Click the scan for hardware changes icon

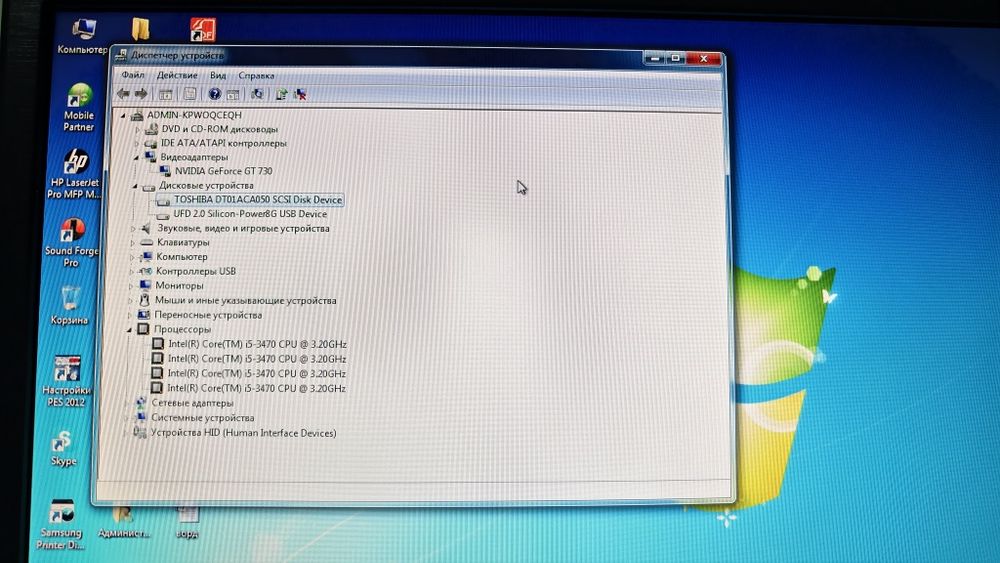(257, 94)
